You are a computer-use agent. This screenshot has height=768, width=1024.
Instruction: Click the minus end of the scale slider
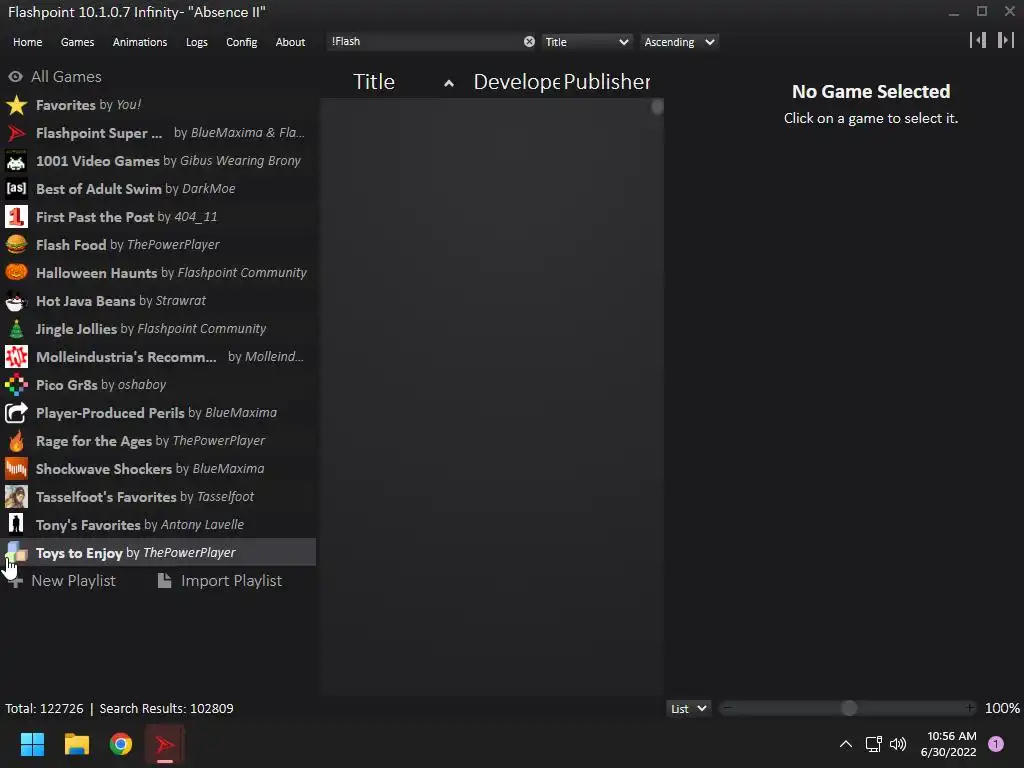tap(728, 709)
